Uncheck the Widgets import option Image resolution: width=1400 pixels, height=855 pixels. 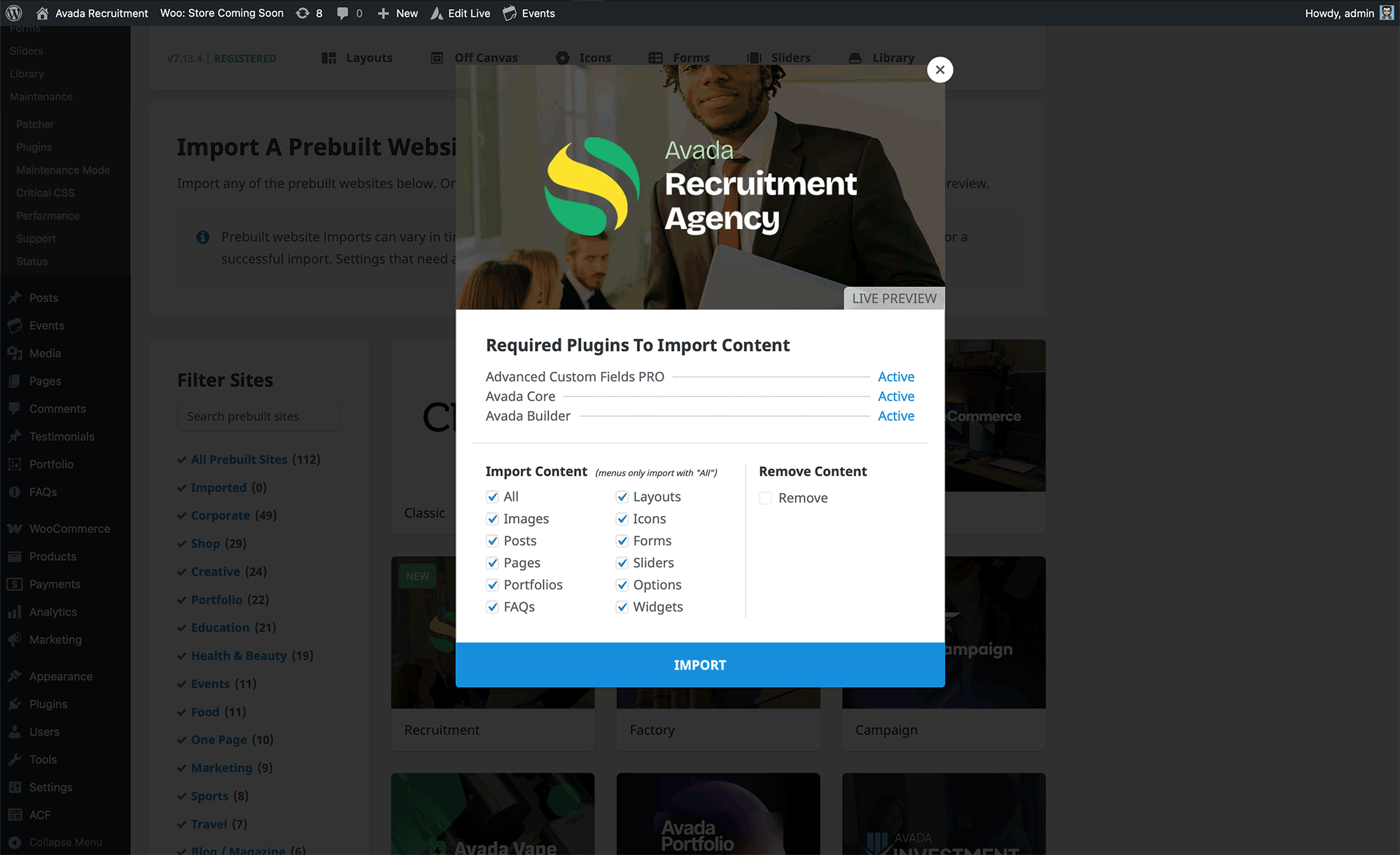tap(622, 606)
